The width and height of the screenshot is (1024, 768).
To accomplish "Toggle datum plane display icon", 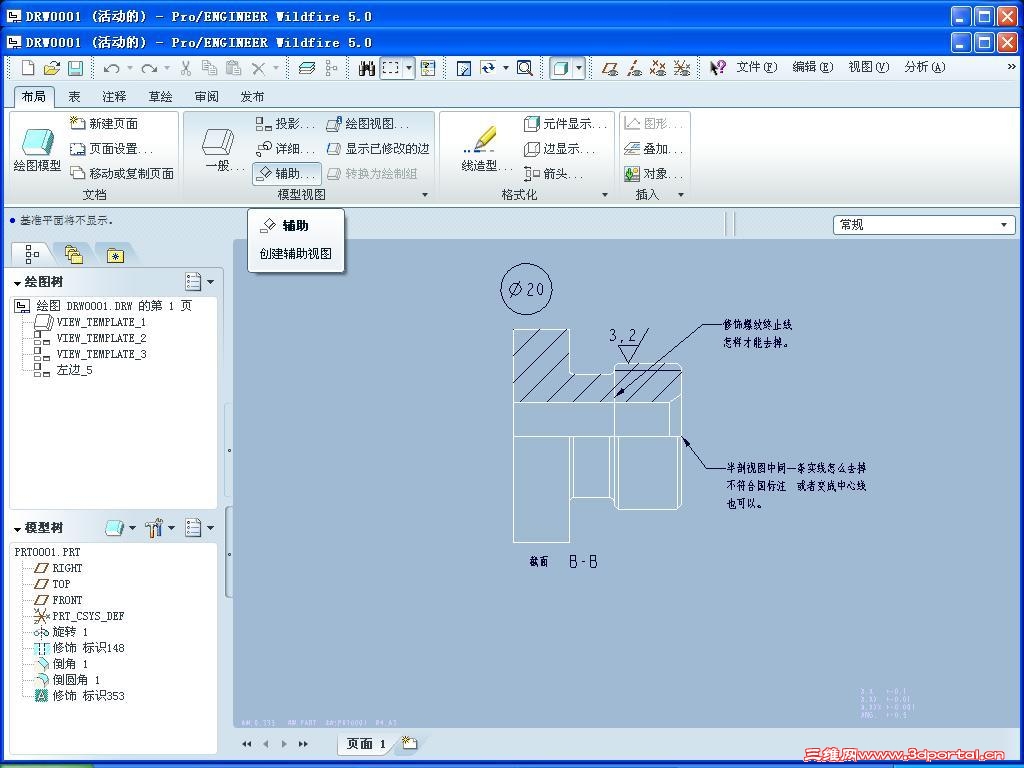I will pos(610,68).
